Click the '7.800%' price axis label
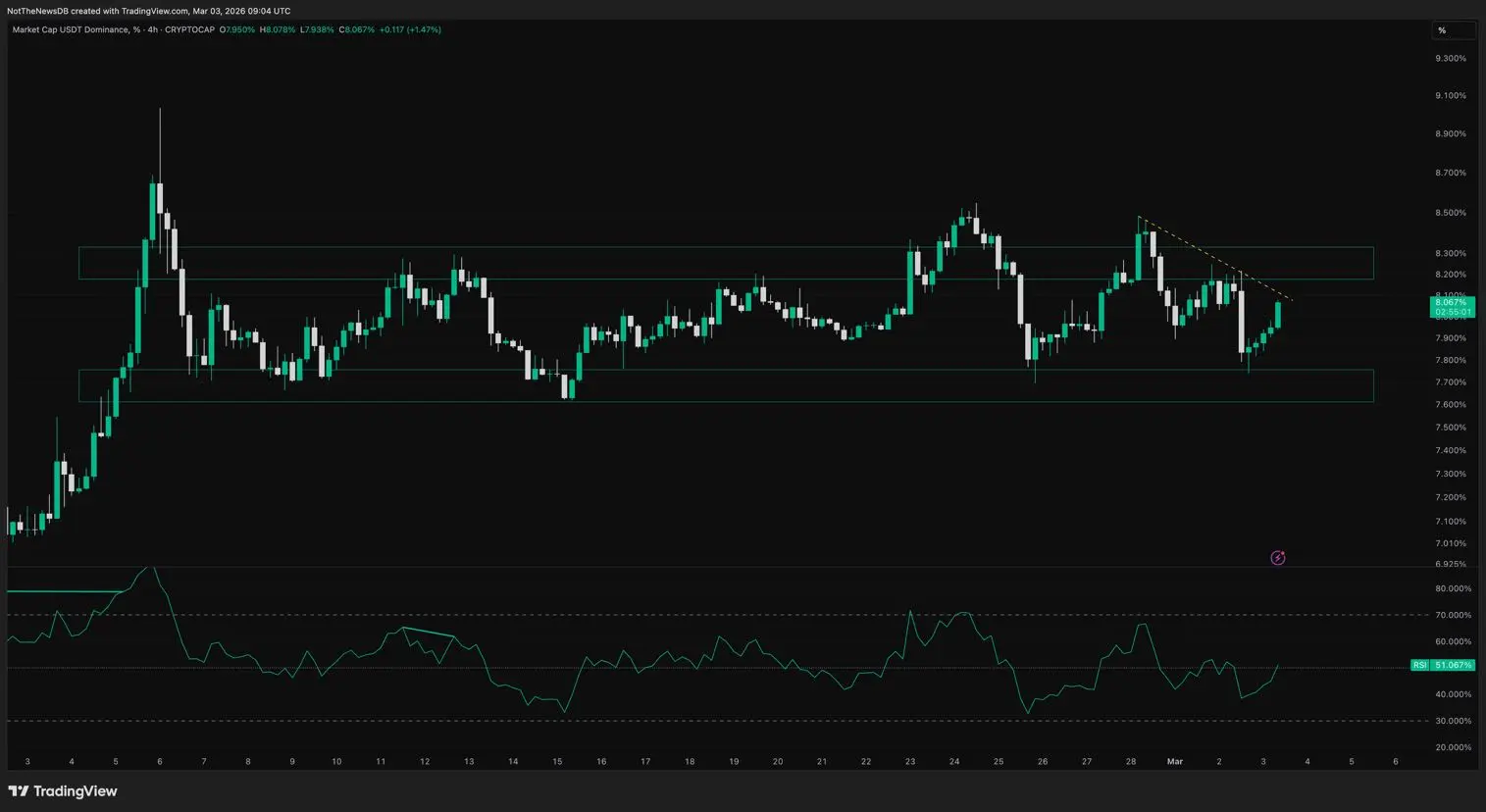The height and width of the screenshot is (812, 1486). pyautogui.click(x=1451, y=361)
